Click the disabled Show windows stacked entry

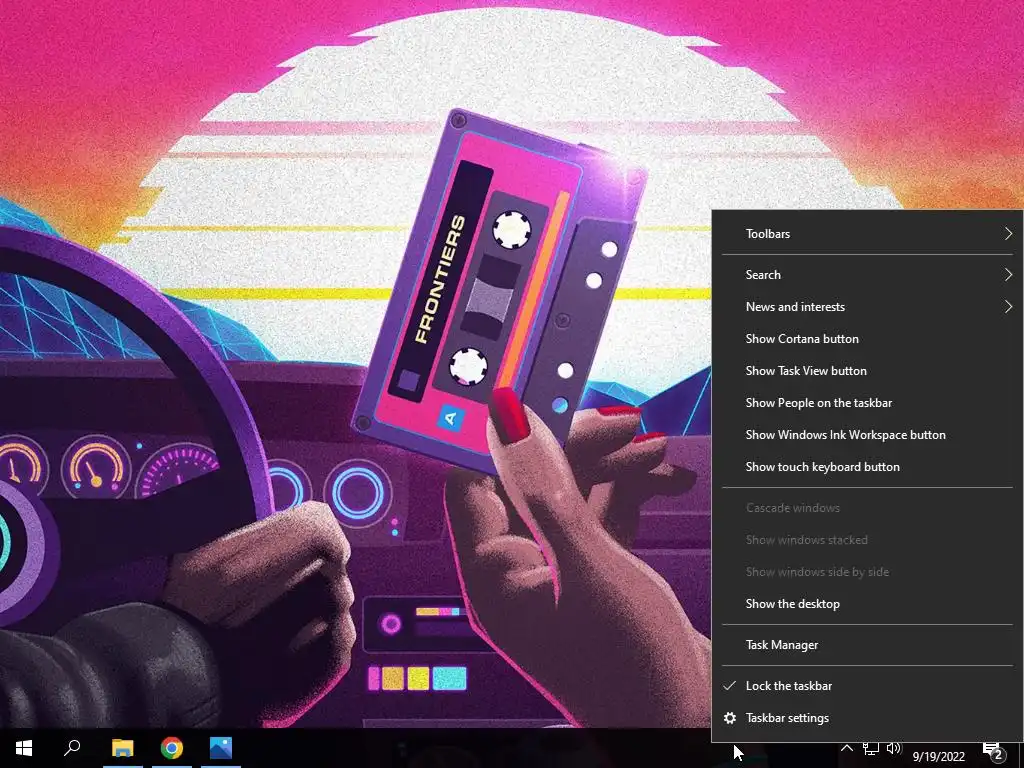(867, 540)
